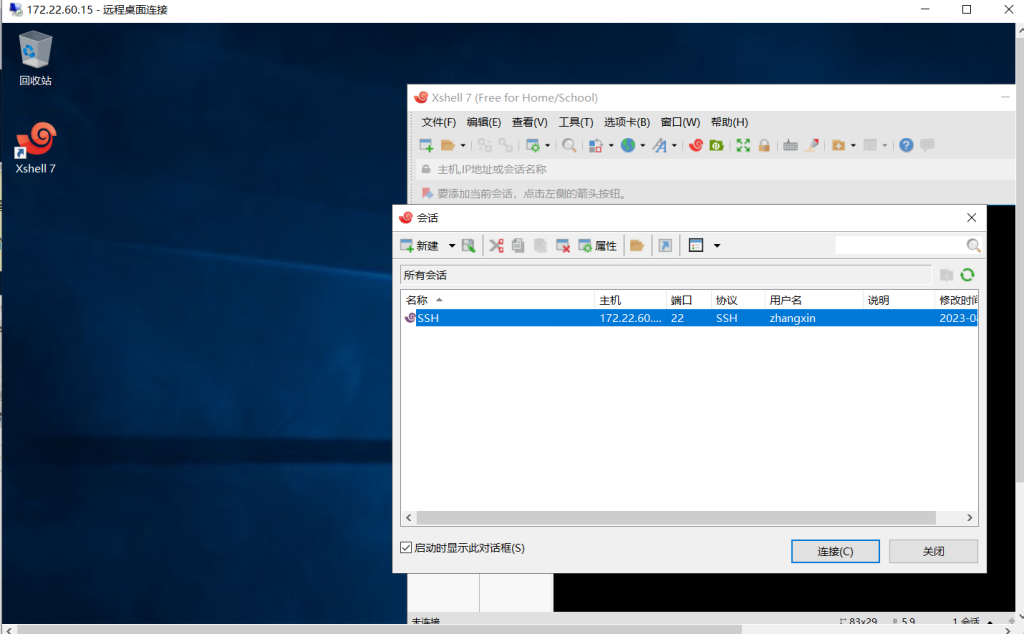Click the lock icon in Xshell toolbar
1024x634 pixels.
click(764, 145)
